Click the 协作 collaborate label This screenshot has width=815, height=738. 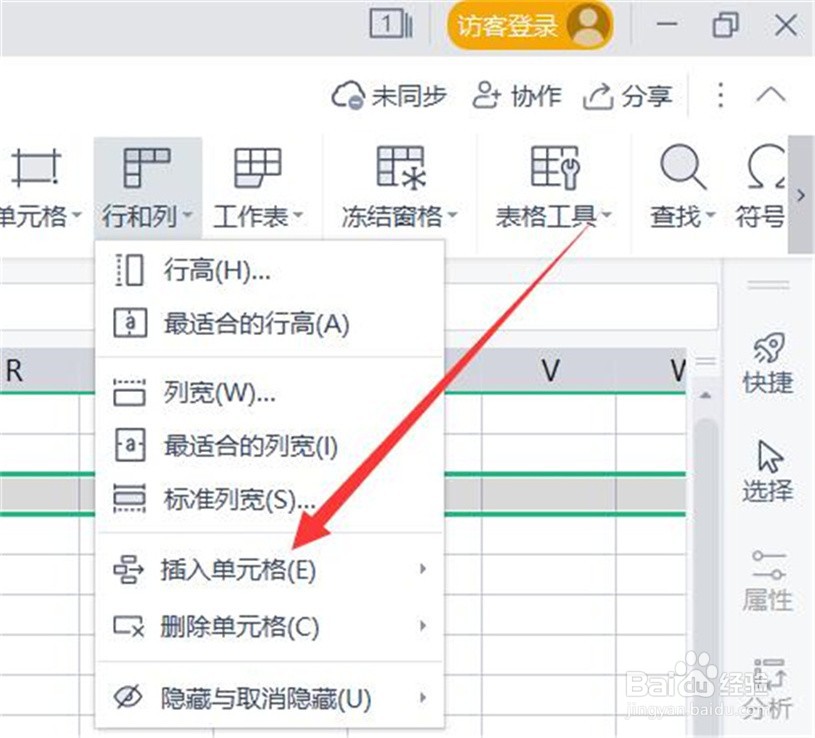(536, 96)
